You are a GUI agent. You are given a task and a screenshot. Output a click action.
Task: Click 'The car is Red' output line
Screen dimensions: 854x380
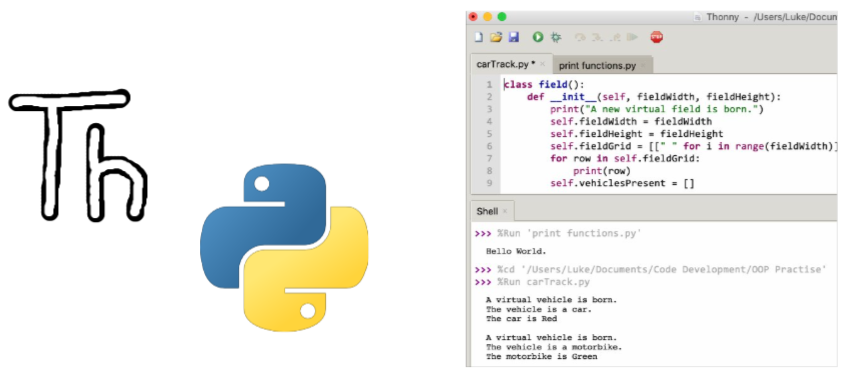pos(521,319)
